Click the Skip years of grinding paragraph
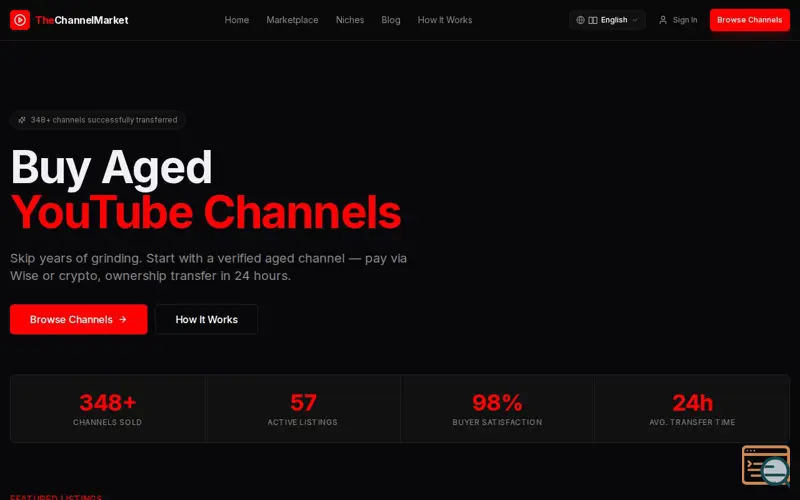This screenshot has width=800, height=500. [x=209, y=267]
